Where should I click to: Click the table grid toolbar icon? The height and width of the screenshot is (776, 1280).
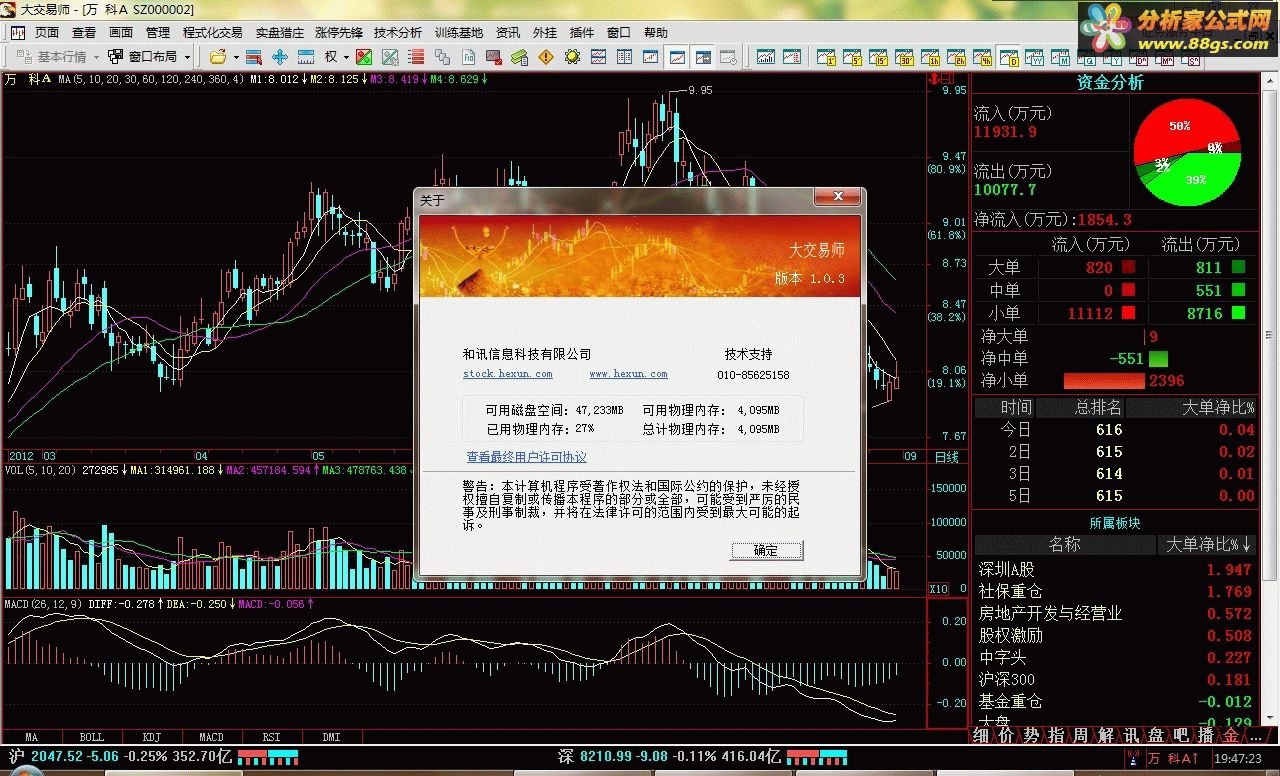[x=624, y=57]
